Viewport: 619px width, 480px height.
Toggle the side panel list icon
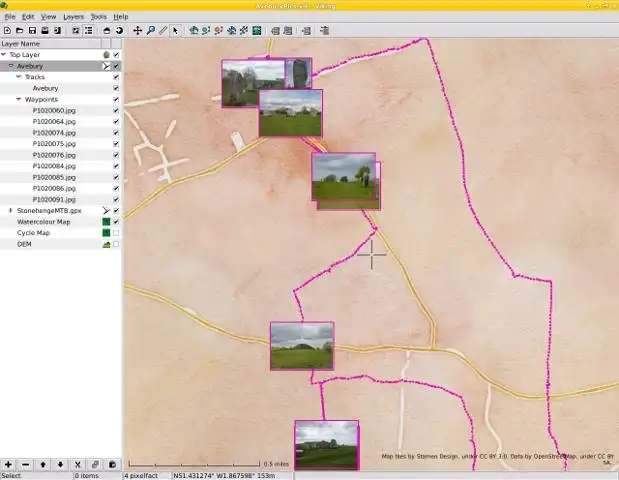(x=88, y=30)
